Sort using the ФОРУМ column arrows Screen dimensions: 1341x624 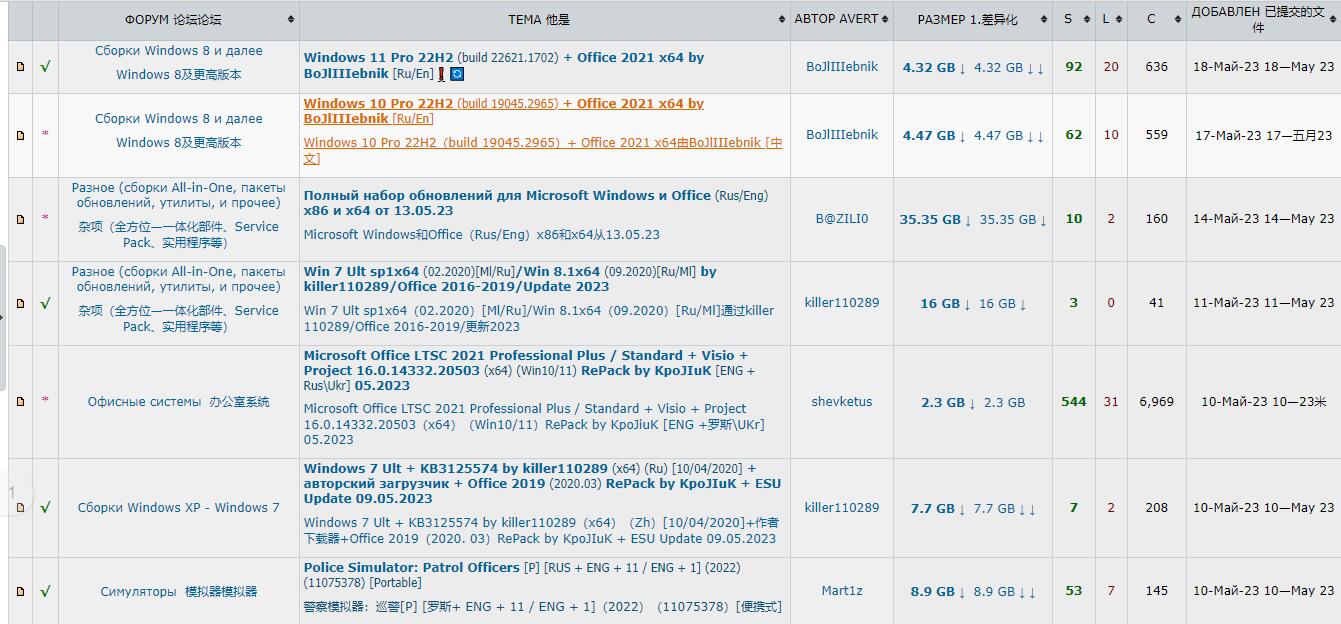tap(290, 18)
